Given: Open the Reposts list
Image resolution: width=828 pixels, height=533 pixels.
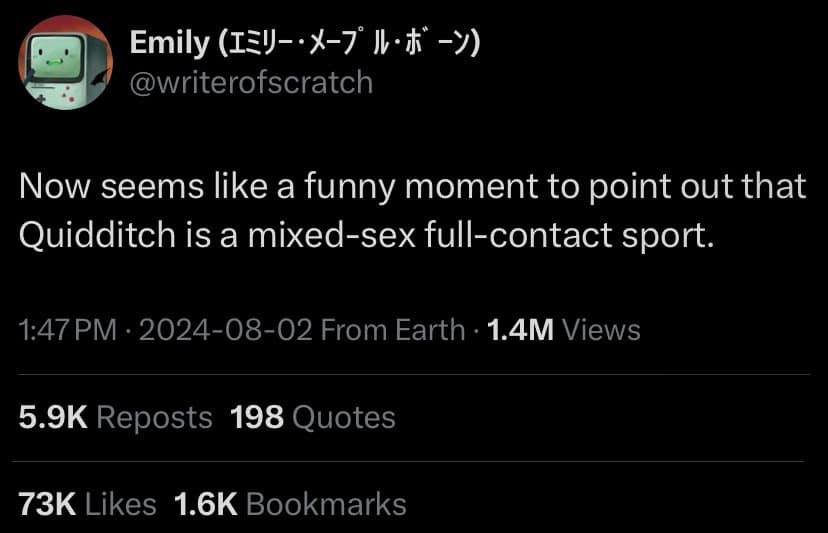Looking at the screenshot, I should [155, 417].
